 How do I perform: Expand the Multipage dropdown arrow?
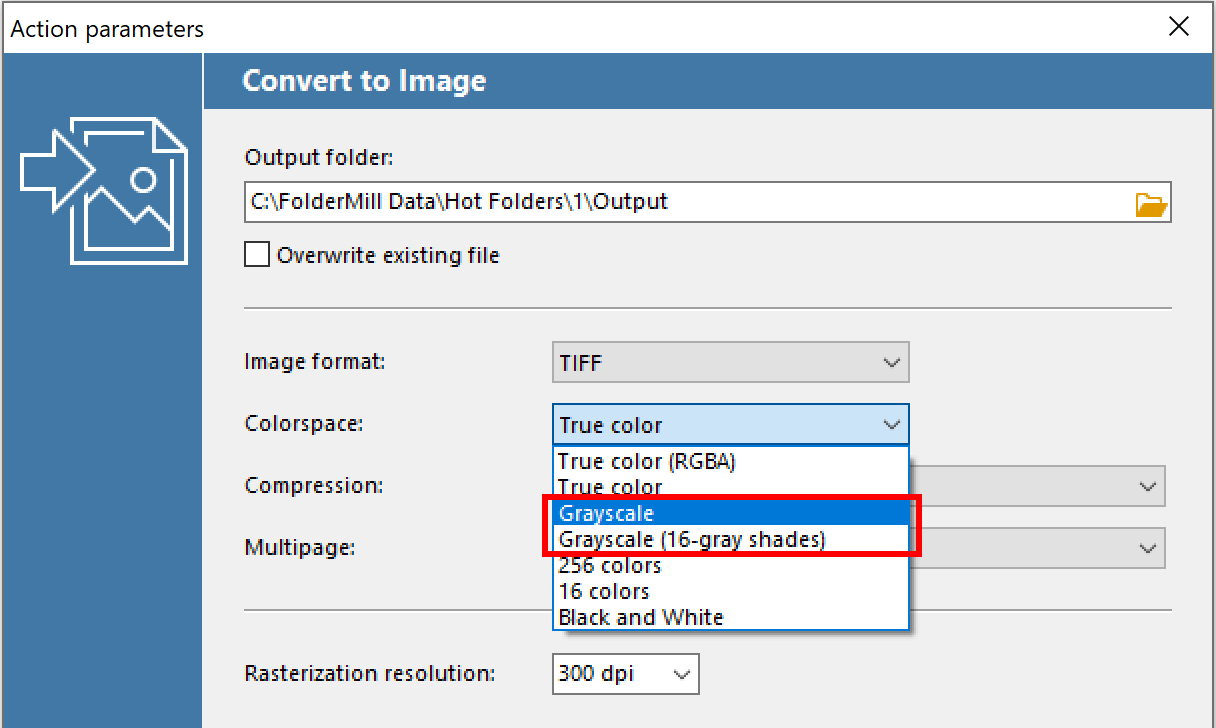[1146, 548]
